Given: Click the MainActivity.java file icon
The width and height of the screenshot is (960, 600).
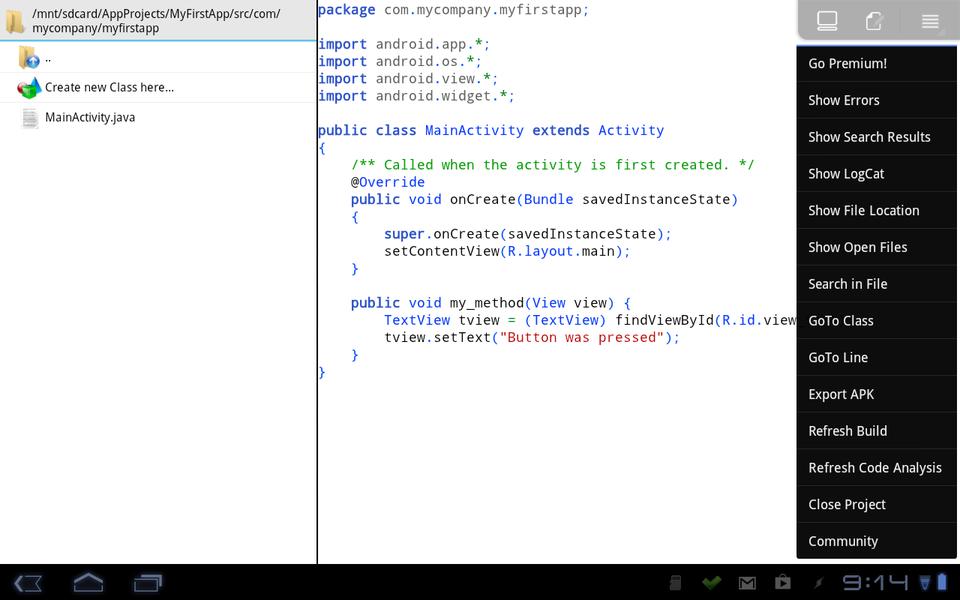Looking at the screenshot, I should pos(30,118).
